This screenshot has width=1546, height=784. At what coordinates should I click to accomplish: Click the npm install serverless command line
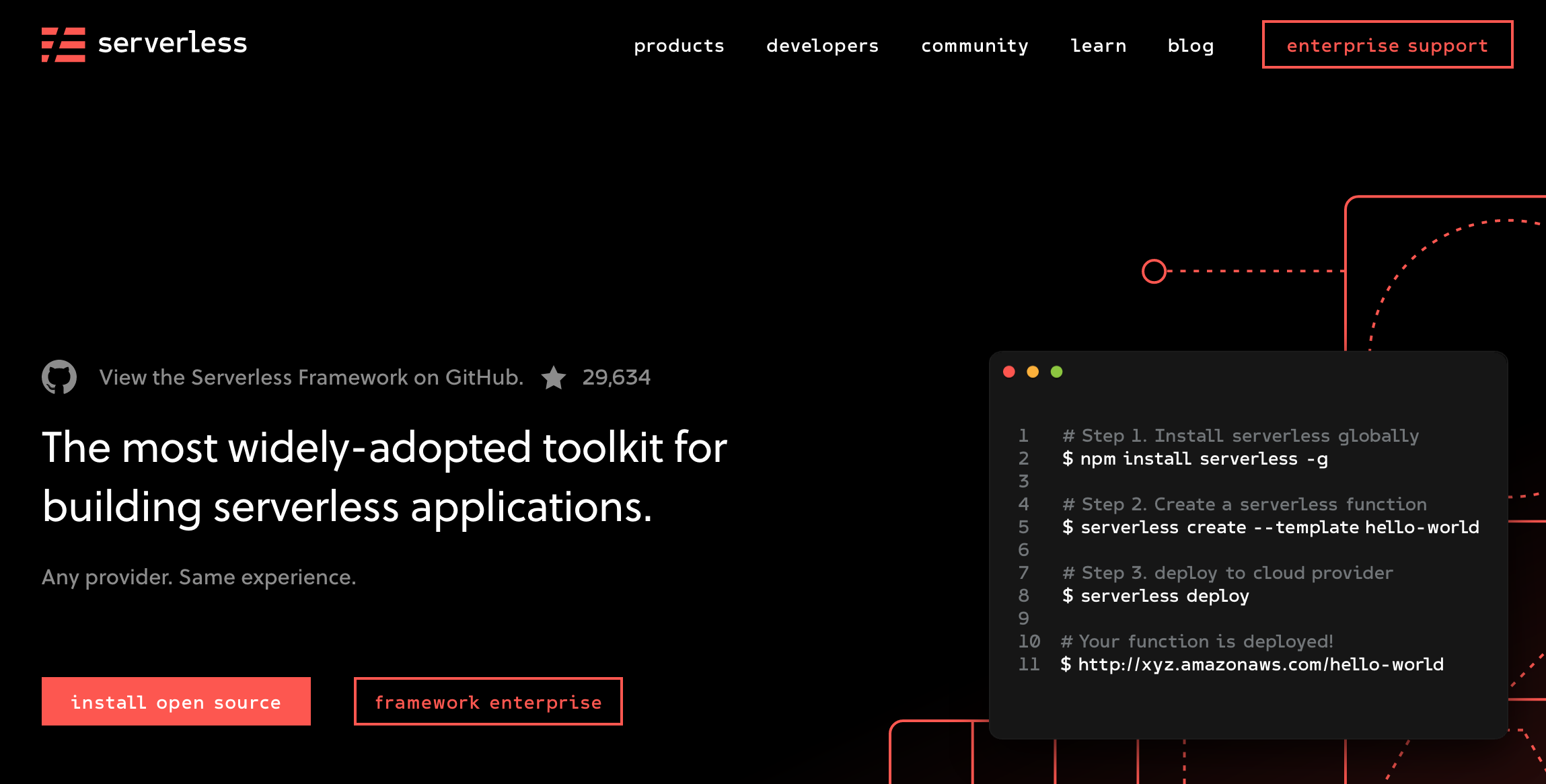(x=1195, y=459)
